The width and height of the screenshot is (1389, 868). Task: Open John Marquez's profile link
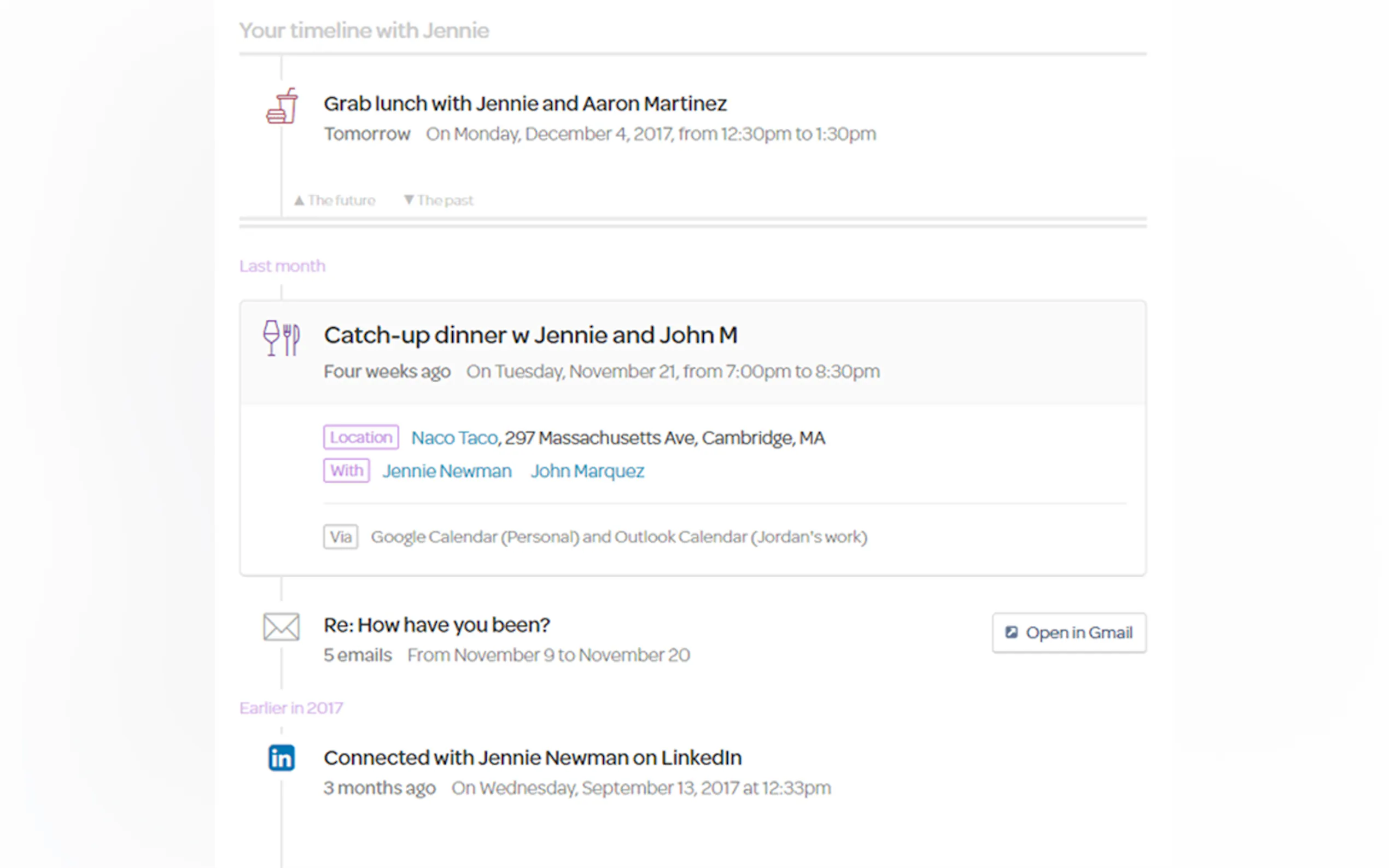(x=587, y=471)
